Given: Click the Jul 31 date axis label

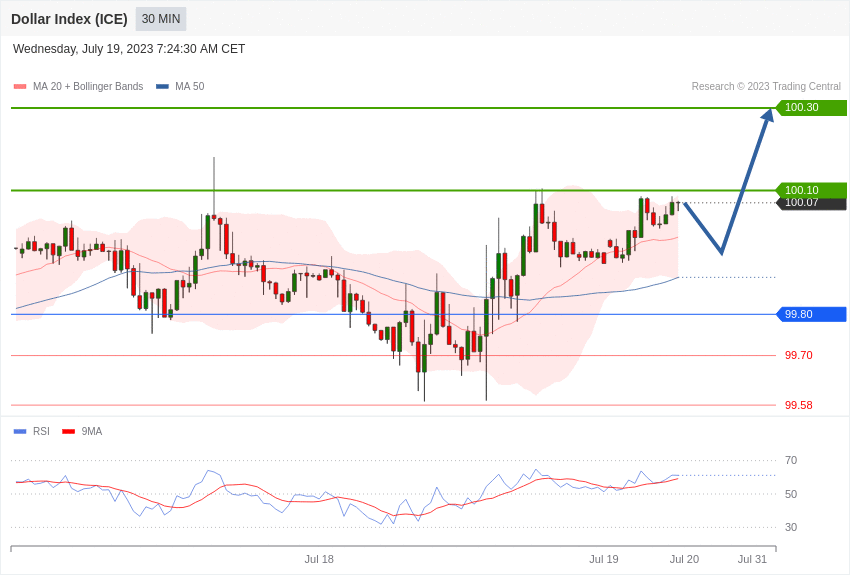Looking at the screenshot, I should pos(752,559).
